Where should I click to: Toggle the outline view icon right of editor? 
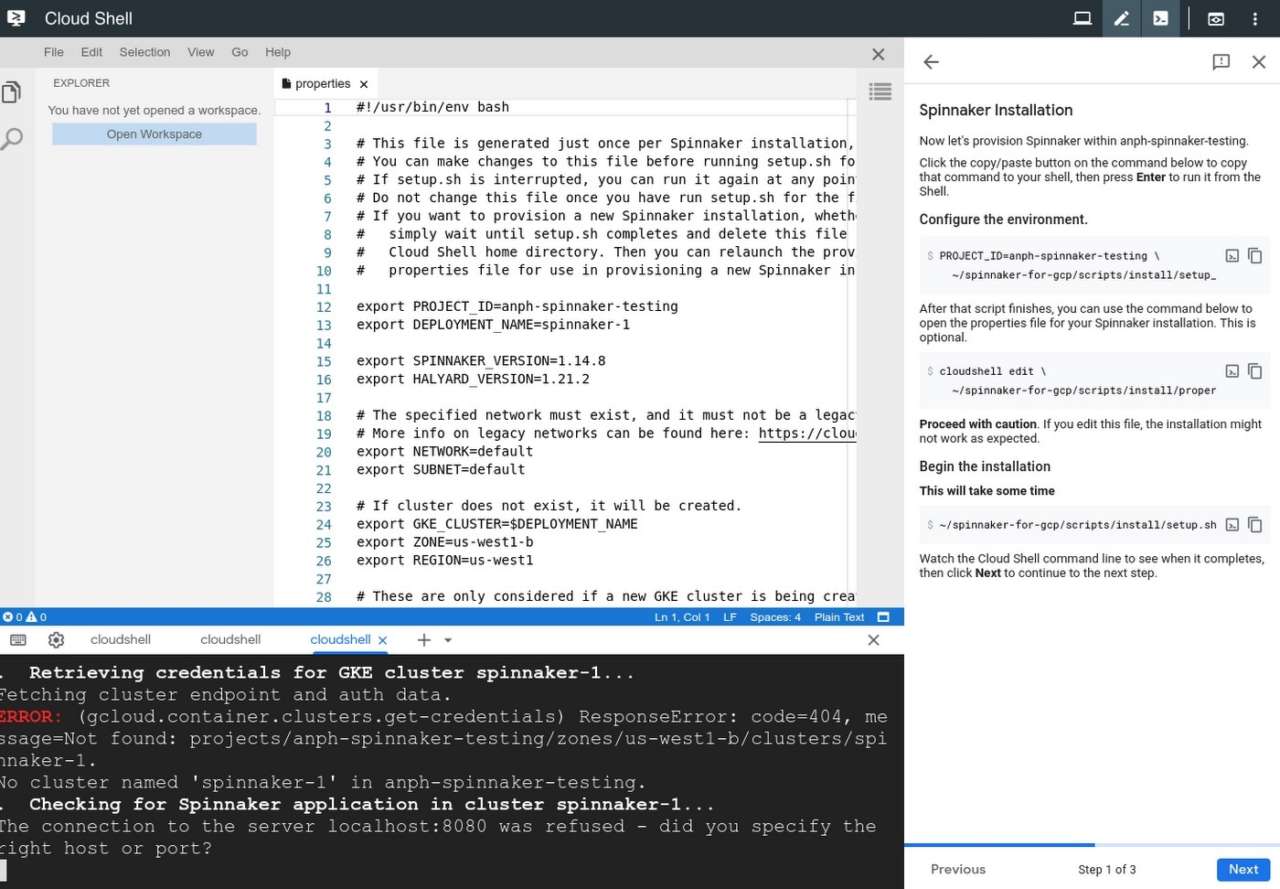click(x=880, y=92)
